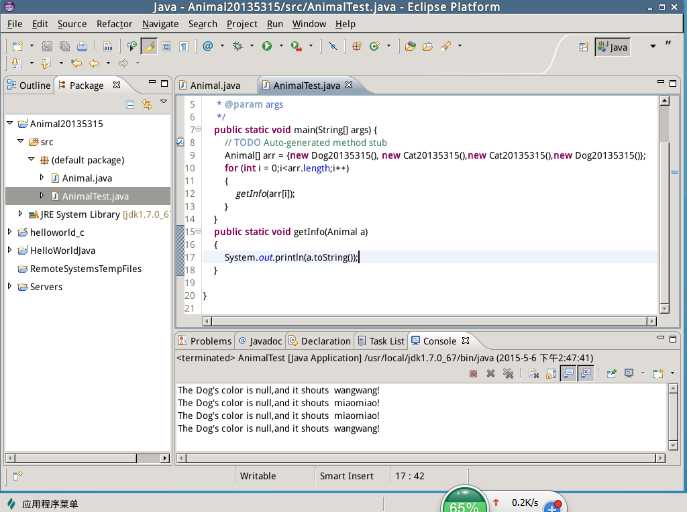Expand the Animal.java tree node
Viewport: 687px width, 512px height.
[x=42, y=177]
